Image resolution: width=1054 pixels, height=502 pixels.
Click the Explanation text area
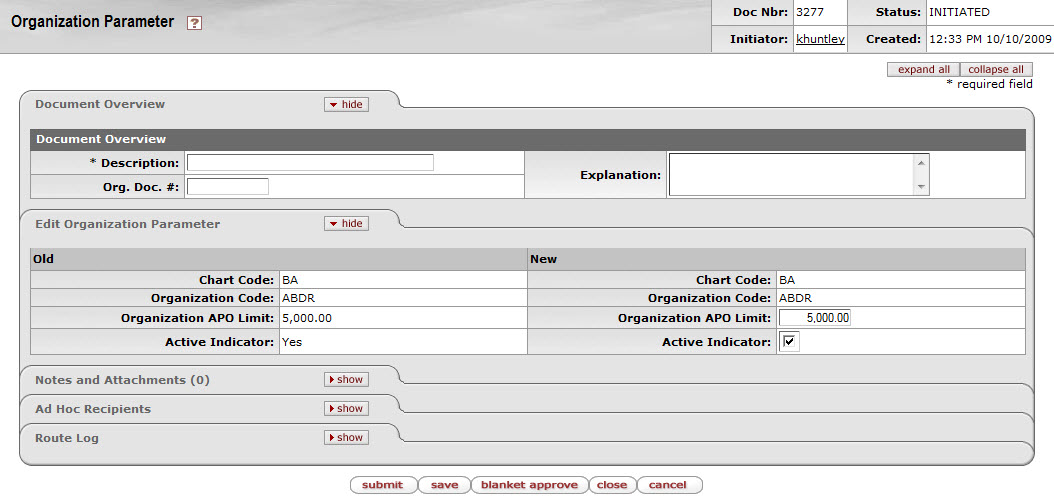click(x=790, y=174)
